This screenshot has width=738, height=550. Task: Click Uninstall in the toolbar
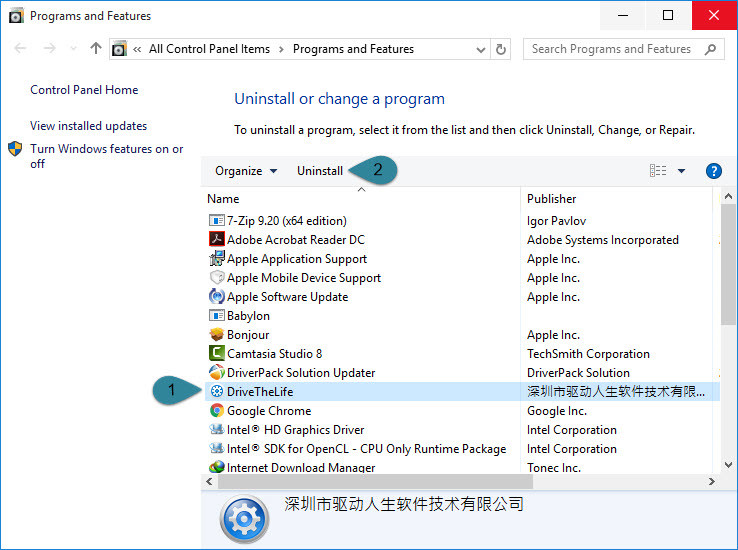coord(320,171)
